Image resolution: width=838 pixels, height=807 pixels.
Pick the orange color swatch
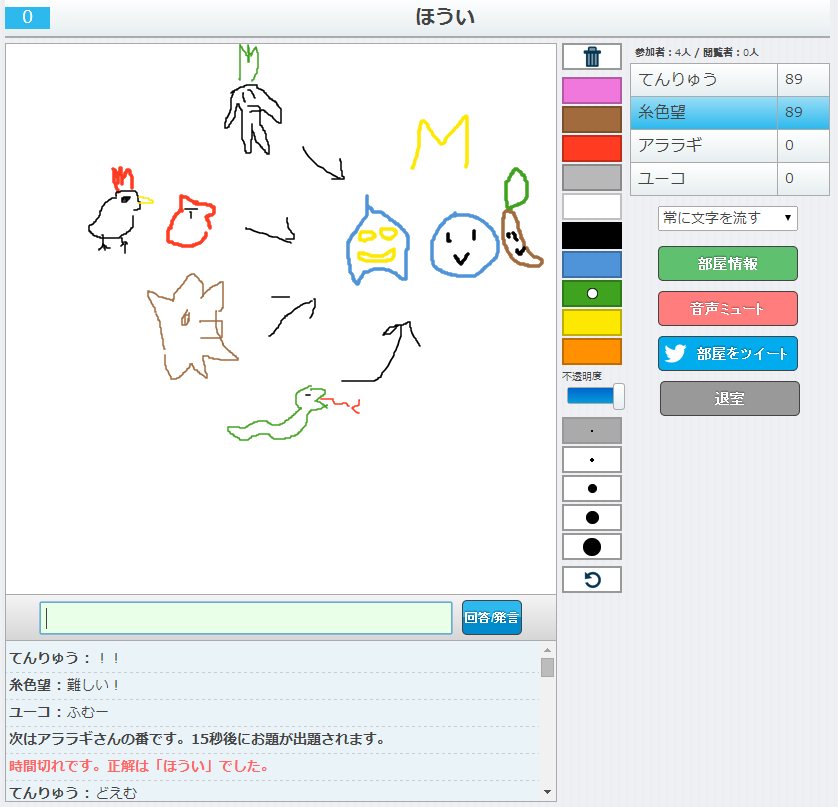(x=592, y=352)
